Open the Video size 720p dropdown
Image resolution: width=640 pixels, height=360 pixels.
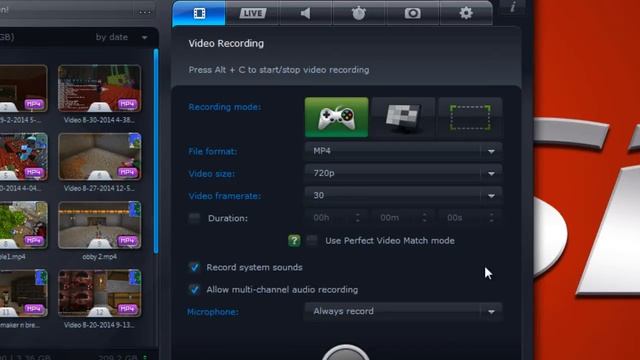(x=403, y=173)
